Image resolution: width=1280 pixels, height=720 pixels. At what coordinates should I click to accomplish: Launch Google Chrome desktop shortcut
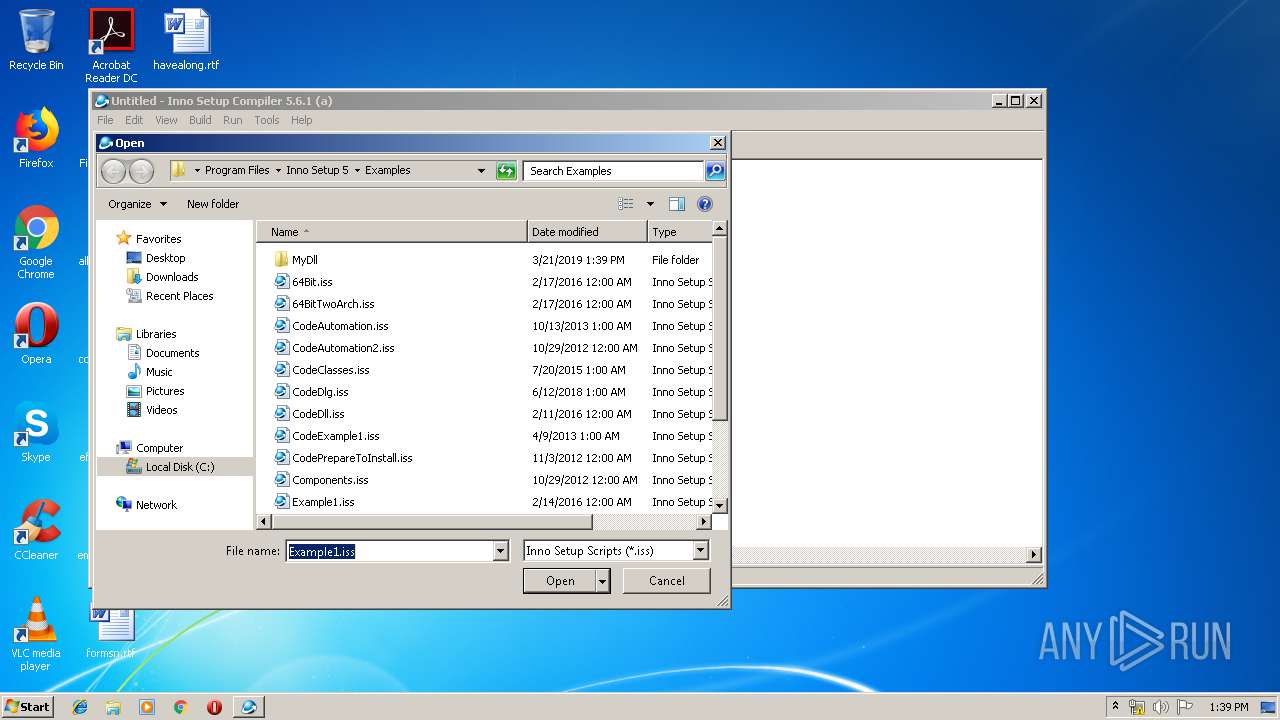[36, 242]
